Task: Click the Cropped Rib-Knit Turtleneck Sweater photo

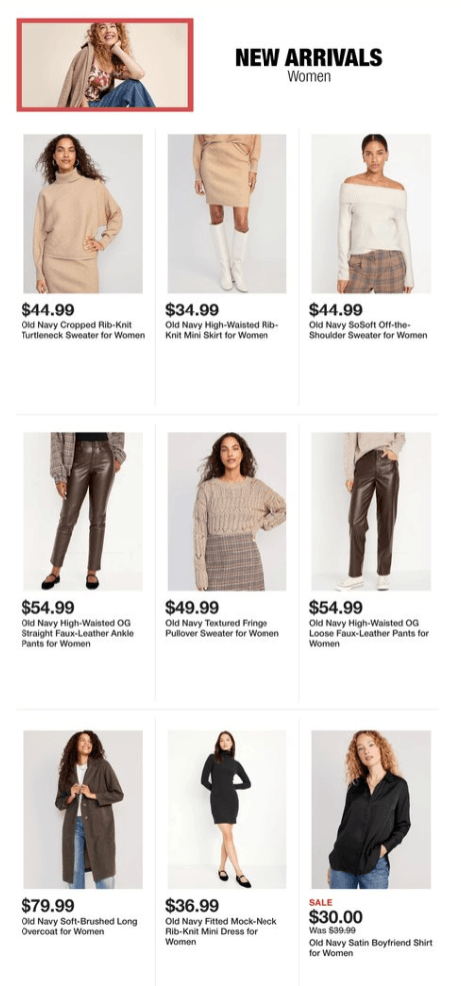Action: (83, 214)
